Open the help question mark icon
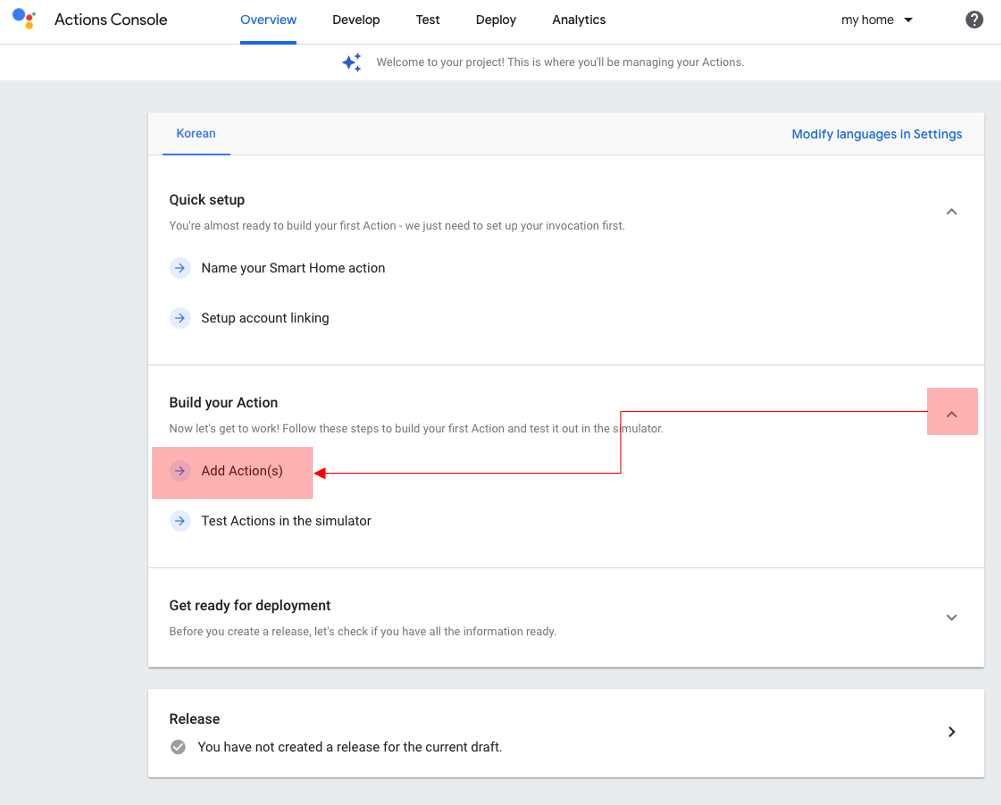The width and height of the screenshot is (1001, 805). point(974,20)
